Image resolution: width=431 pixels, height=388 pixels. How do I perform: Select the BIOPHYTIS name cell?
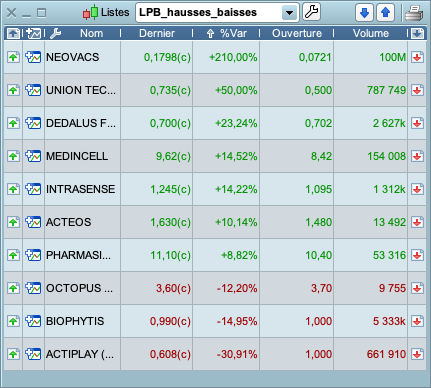82,321
